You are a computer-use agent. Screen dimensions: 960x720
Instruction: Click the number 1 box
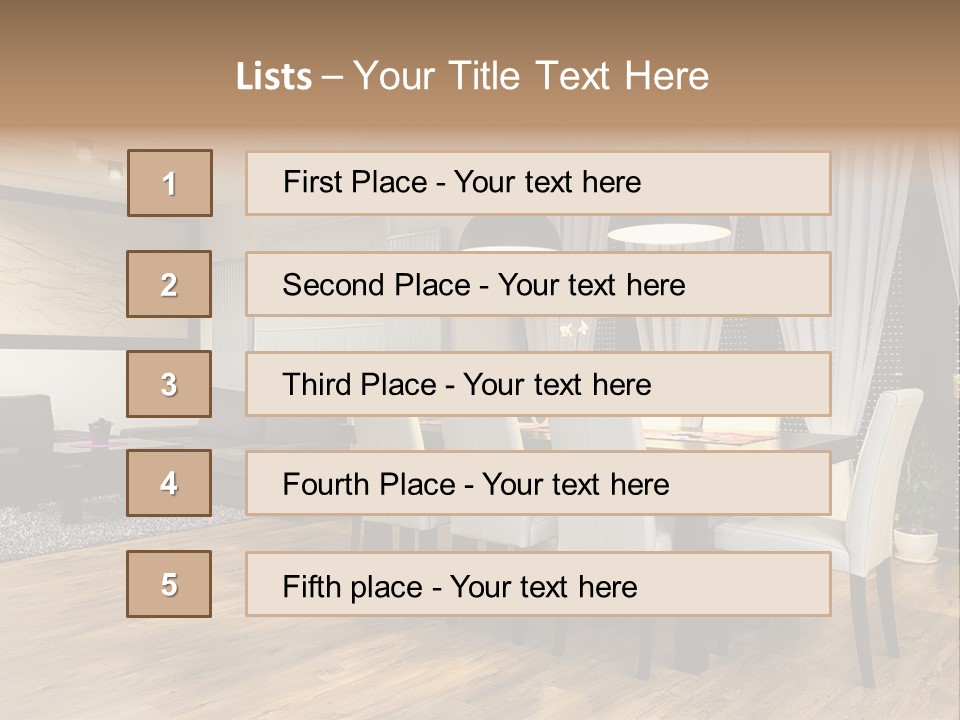tap(170, 183)
